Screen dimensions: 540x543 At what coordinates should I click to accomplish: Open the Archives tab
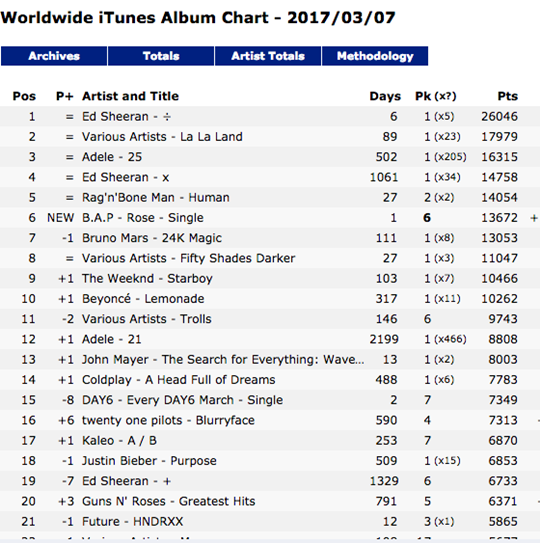coord(54,56)
